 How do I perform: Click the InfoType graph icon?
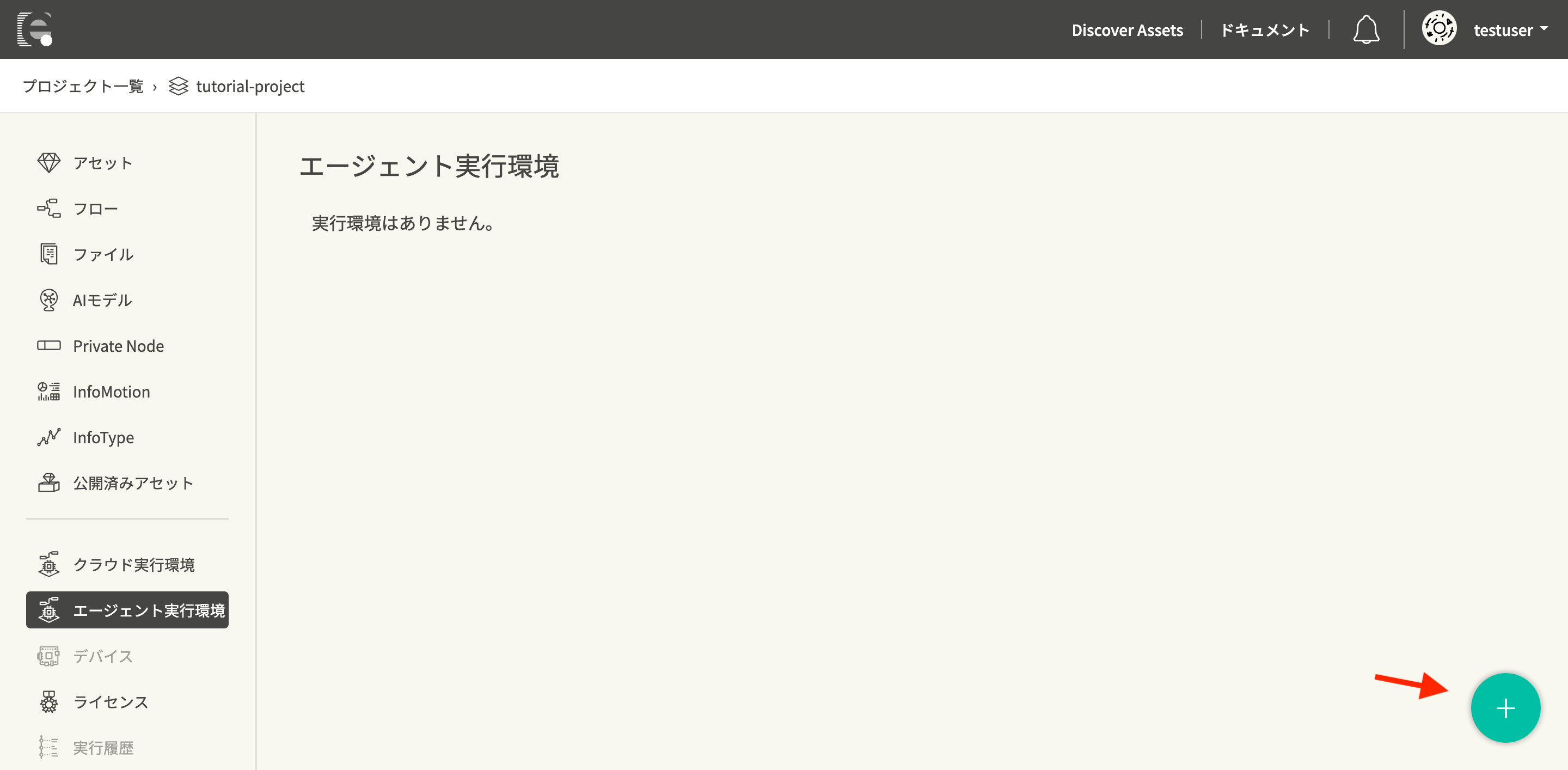coord(48,437)
